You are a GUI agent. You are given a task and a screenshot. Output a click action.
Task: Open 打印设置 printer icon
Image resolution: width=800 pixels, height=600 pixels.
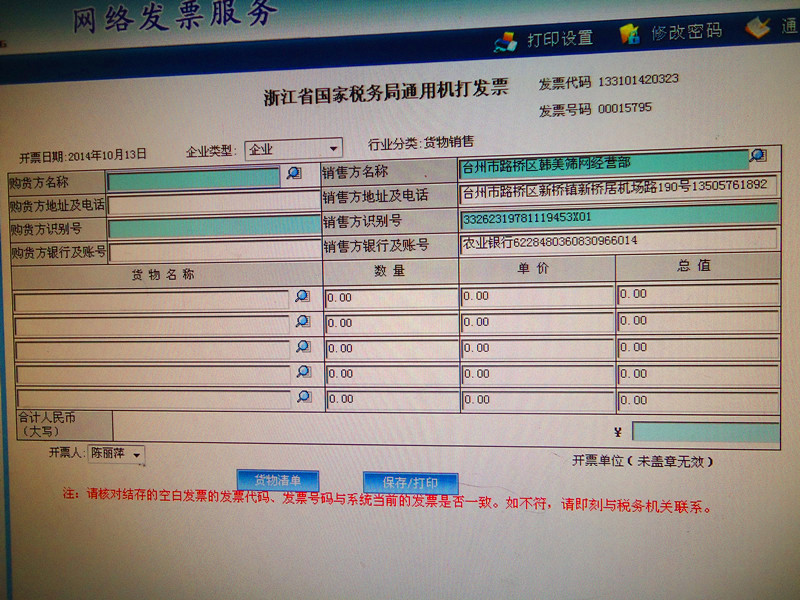click(x=506, y=42)
